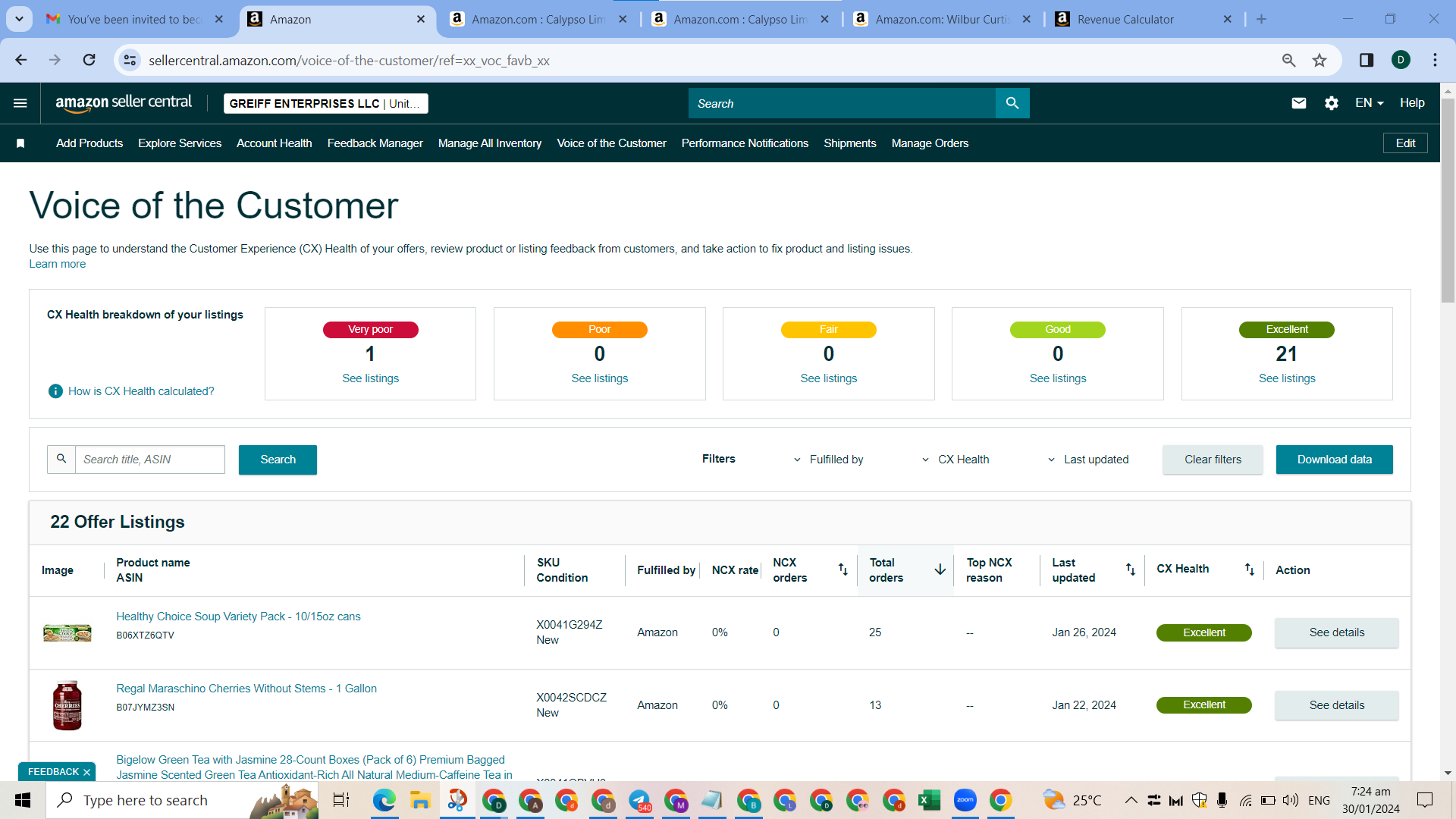Sort by Total orders down arrow
Image resolution: width=1456 pixels, height=819 pixels.
[940, 570]
